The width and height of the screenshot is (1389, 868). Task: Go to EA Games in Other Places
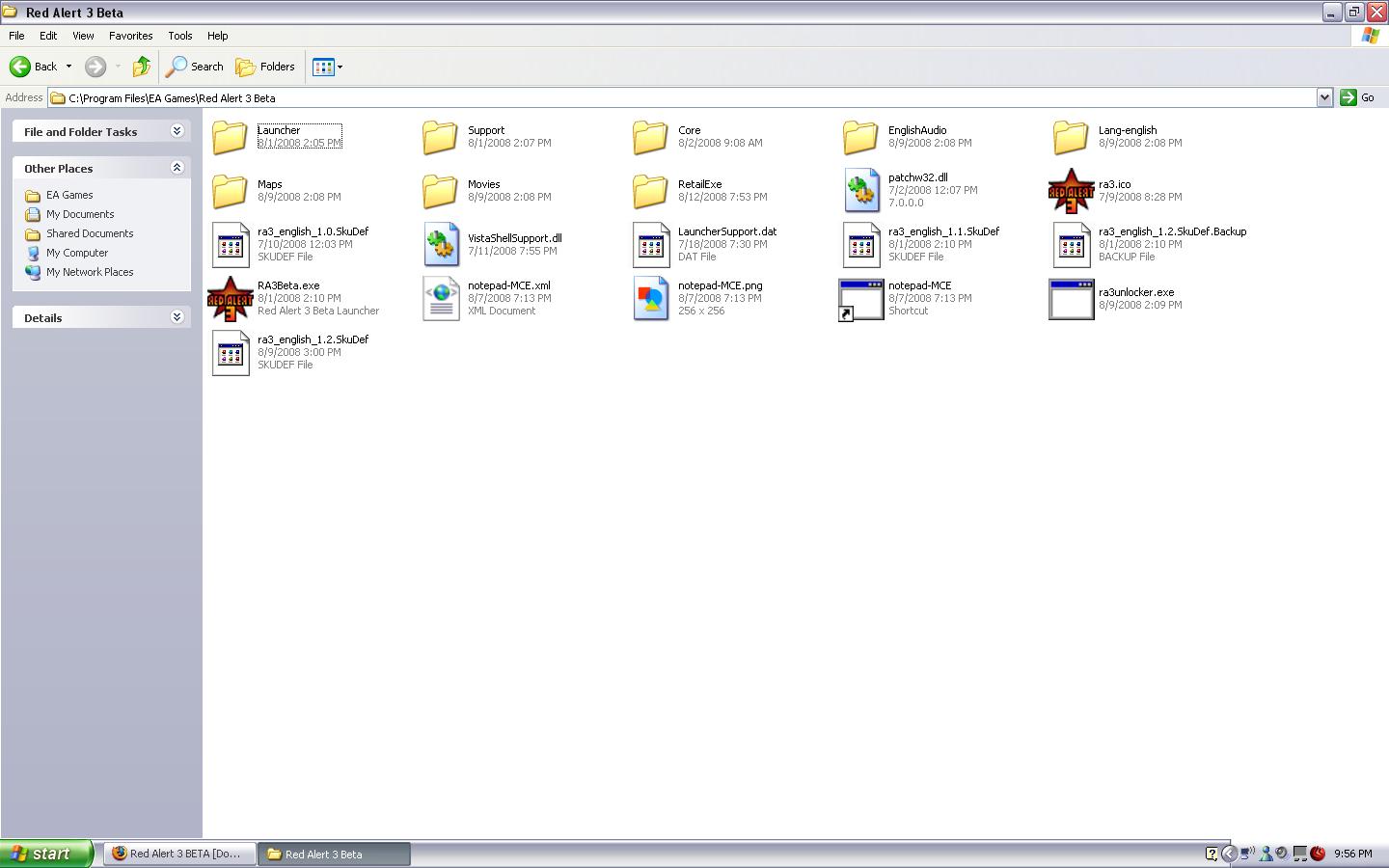point(69,195)
